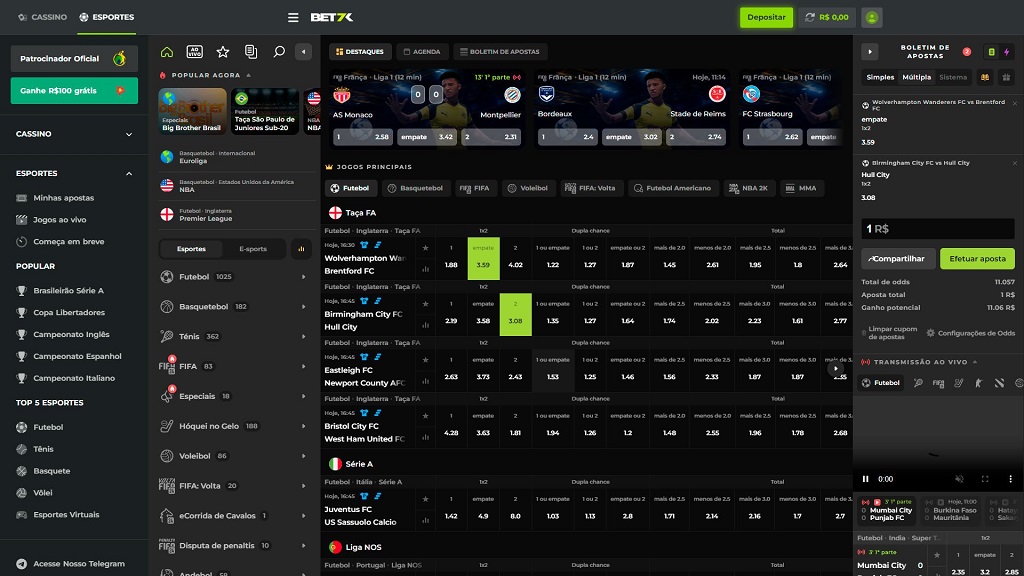
Task: Open the bet history coupon icon
Action: [x=251, y=52]
